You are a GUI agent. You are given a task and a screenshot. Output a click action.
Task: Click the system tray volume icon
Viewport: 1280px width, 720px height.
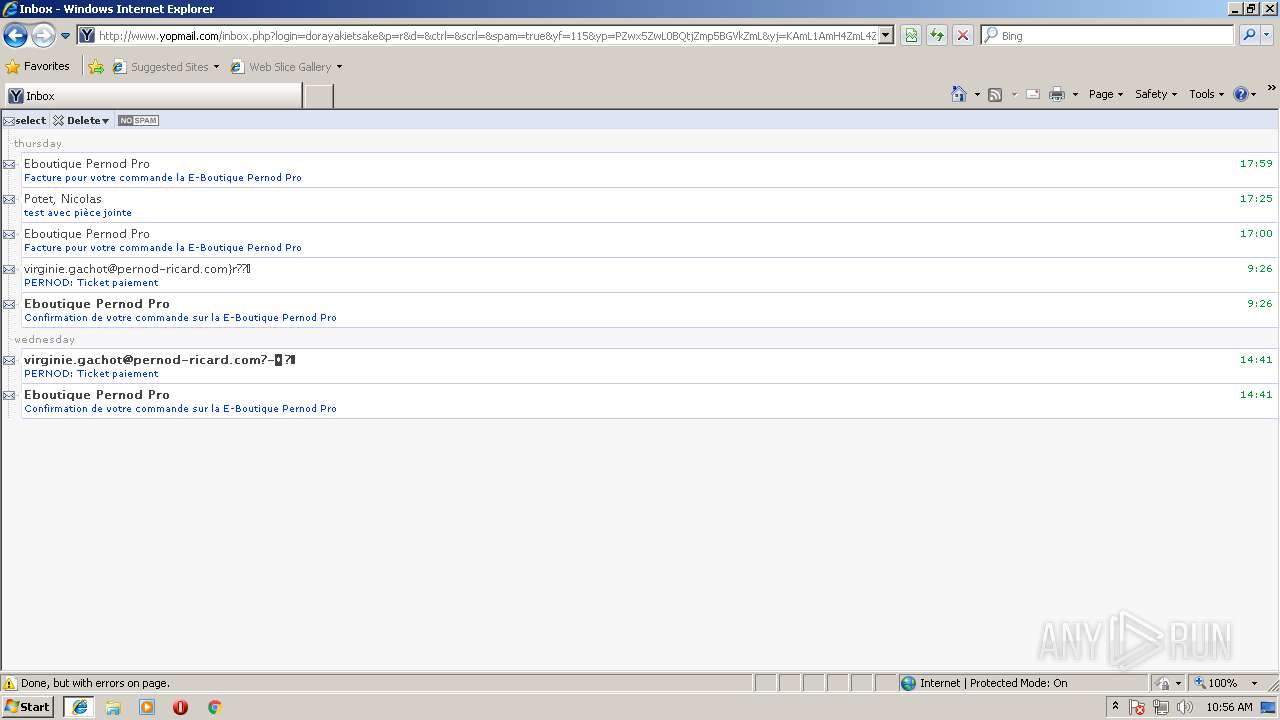1185,707
